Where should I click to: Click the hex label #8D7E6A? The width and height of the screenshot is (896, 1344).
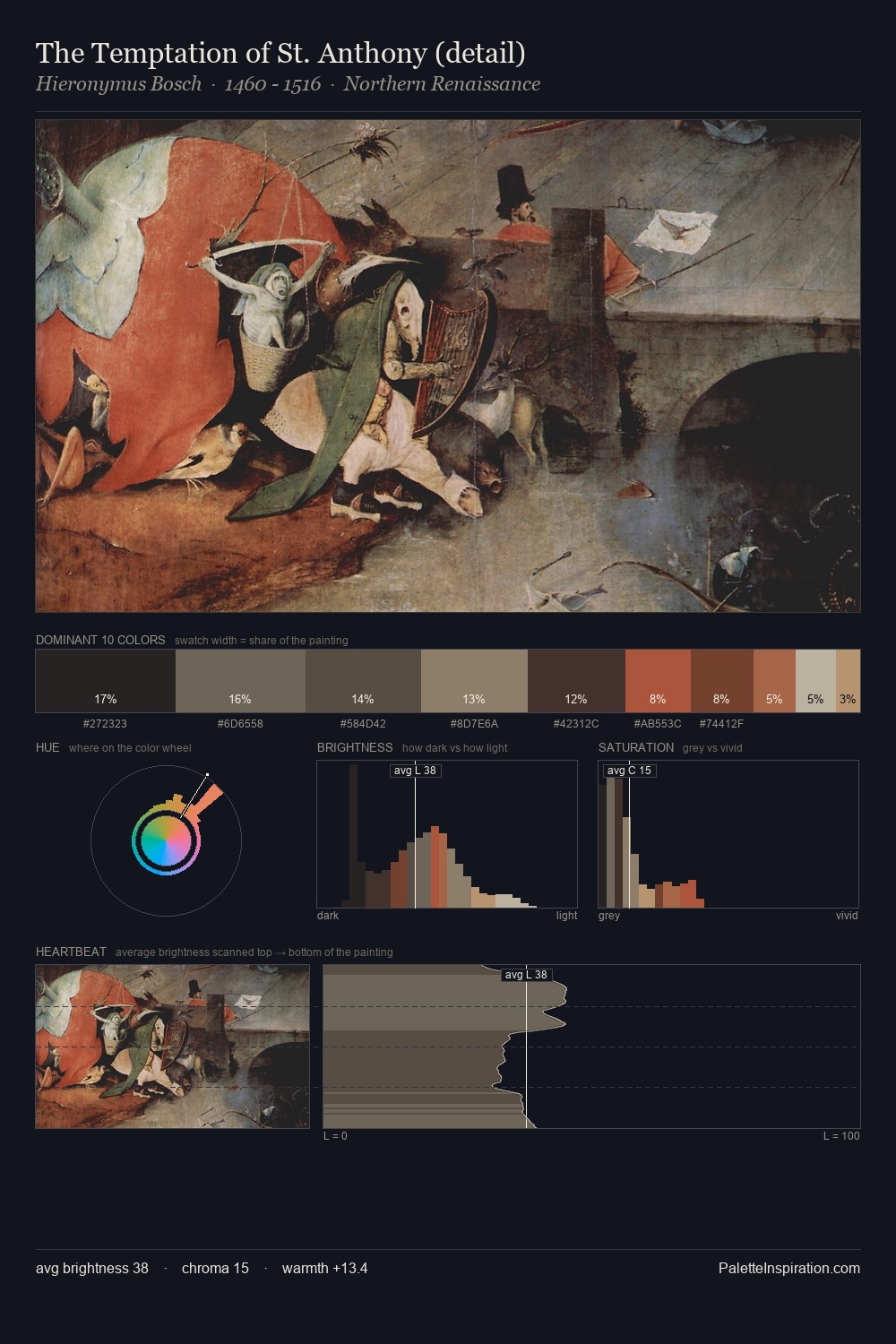[x=474, y=724]
